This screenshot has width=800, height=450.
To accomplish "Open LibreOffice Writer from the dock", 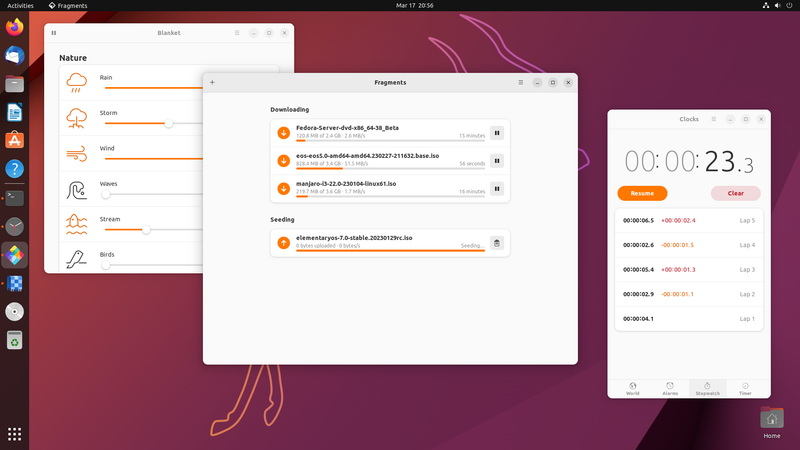I will click(14, 112).
